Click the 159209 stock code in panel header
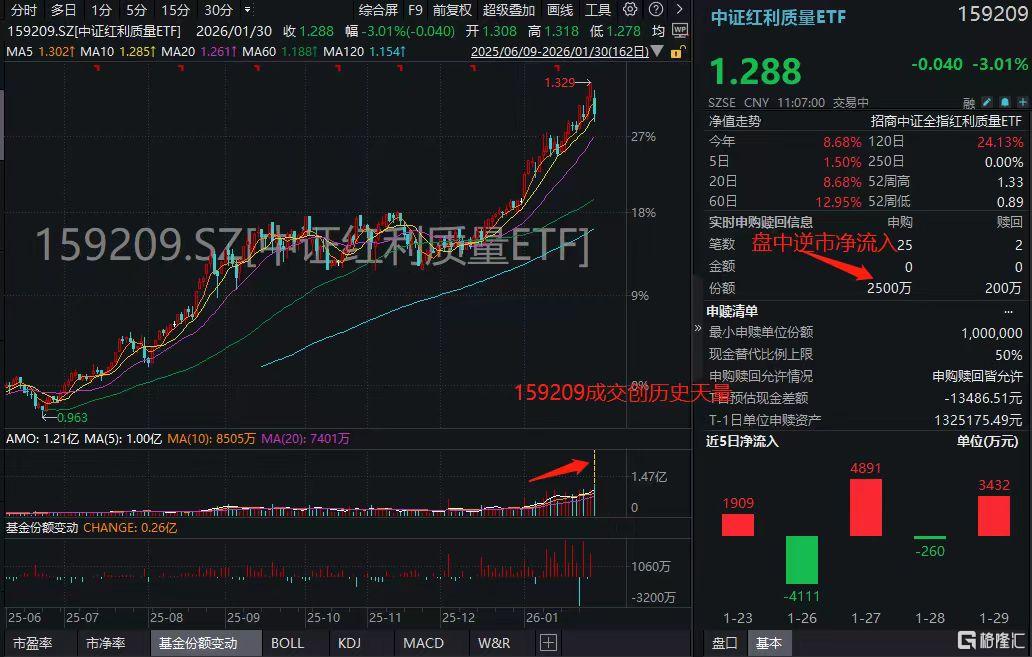Viewport: 1032px width, 657px height. 993,14
